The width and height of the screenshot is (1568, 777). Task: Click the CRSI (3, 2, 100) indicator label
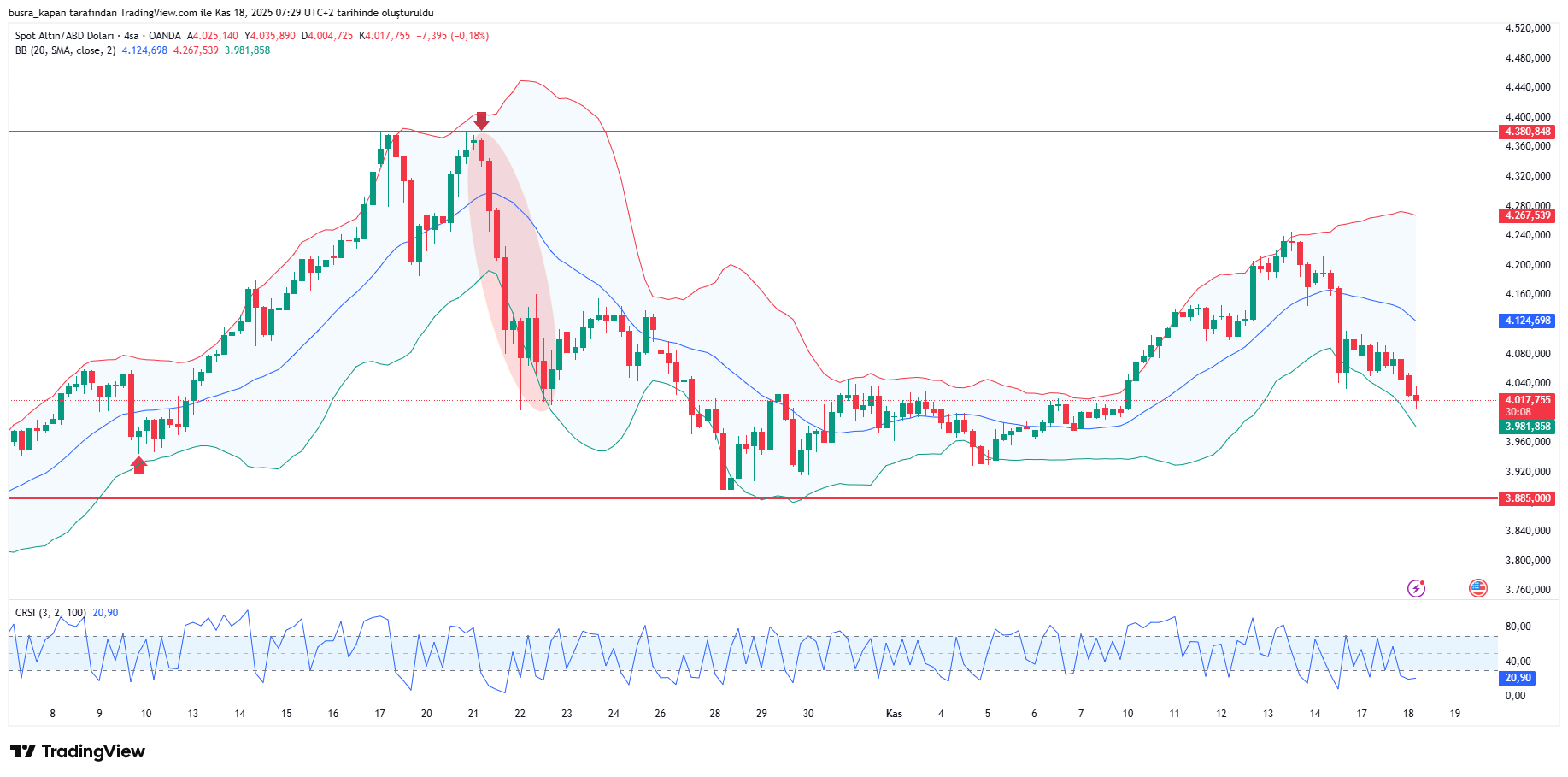(50, 613)
